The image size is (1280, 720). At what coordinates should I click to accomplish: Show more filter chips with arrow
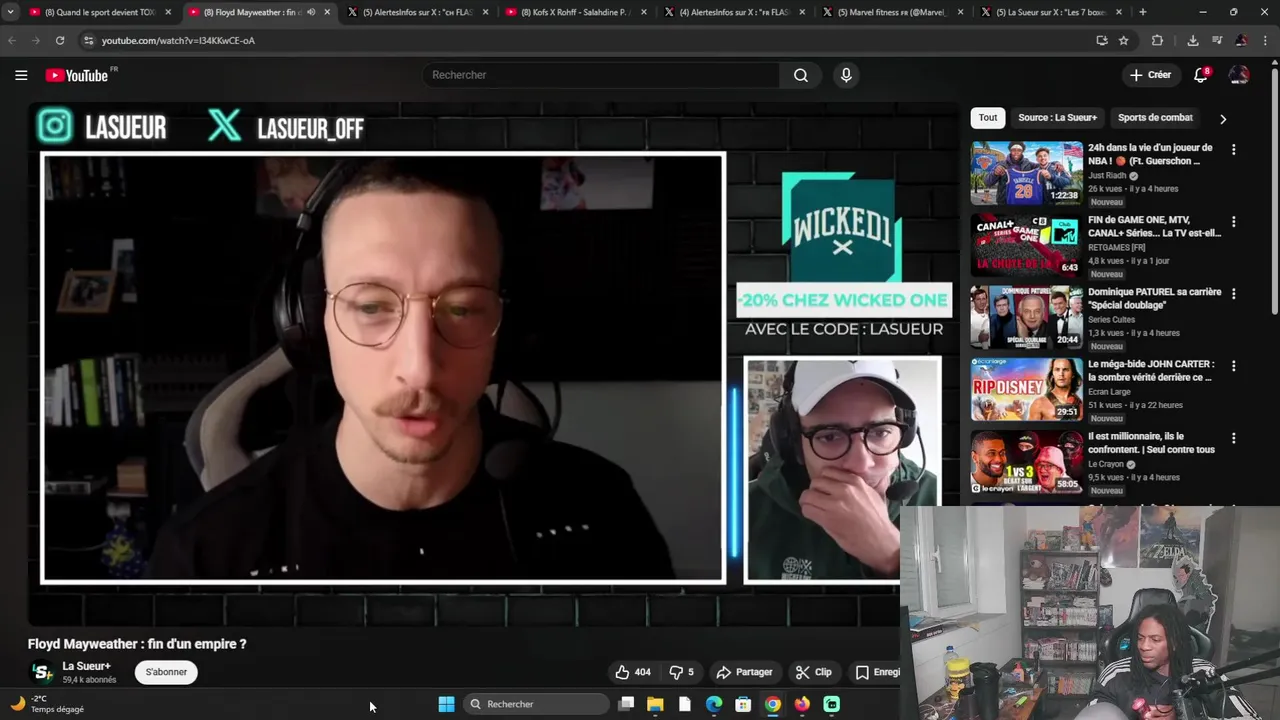coord(1222,118)
